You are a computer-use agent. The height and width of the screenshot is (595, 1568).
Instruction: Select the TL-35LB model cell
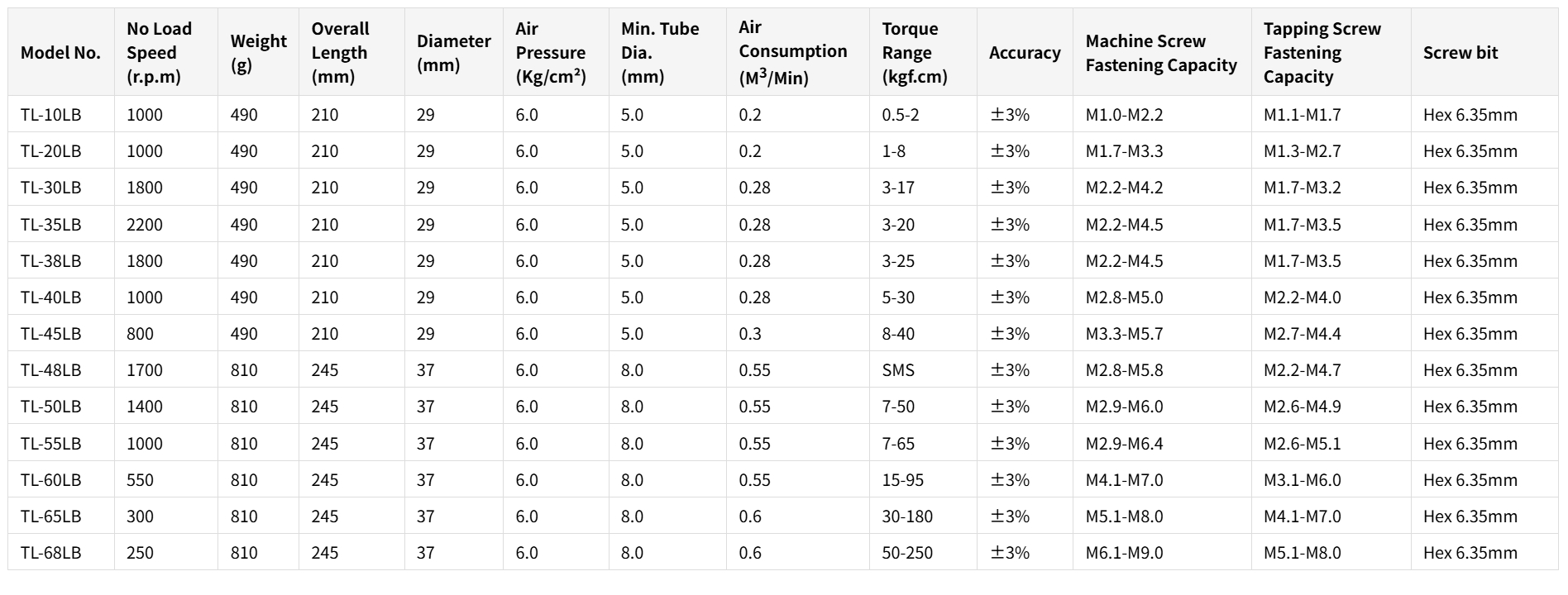[x=51, y=225]
